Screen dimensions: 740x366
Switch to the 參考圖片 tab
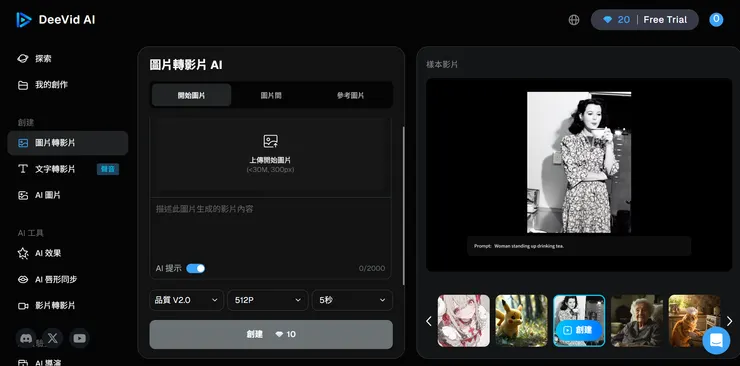click(x=350, y=95)
